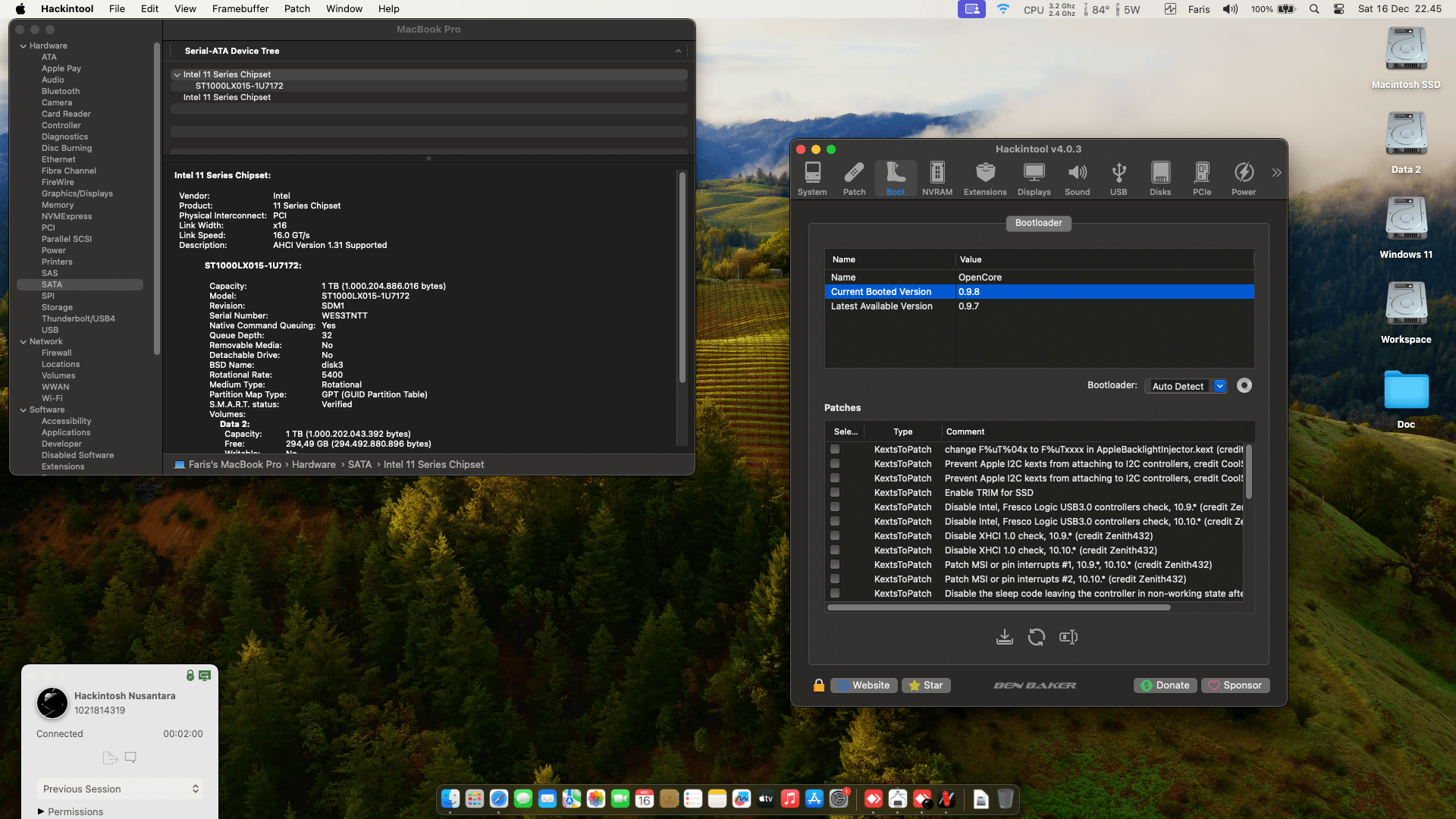Enable the 'Enable TRIM for SSD' patch checkbox
Screen dimensions: 1456x819
(835, 492)
